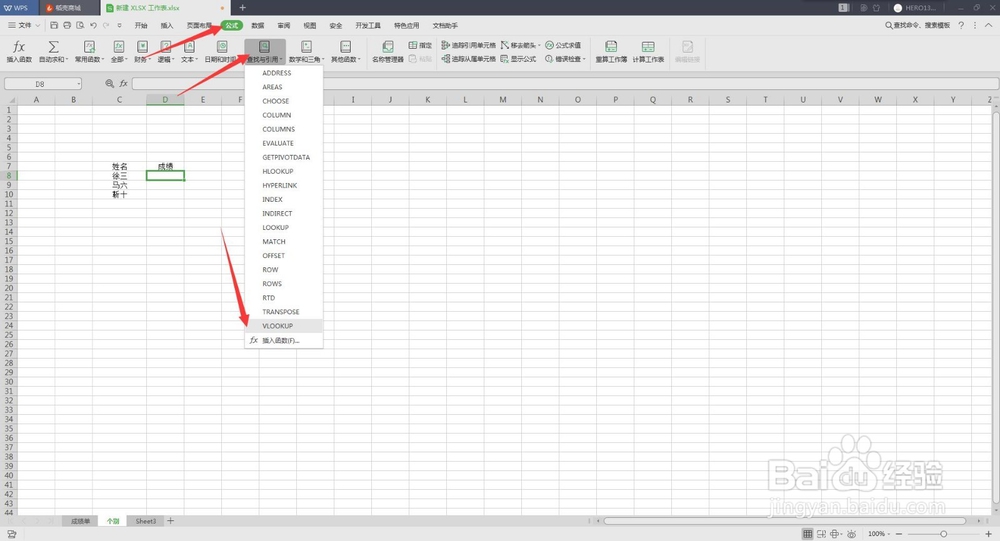Toggle eye protection mode icon

tap(851, 533)
